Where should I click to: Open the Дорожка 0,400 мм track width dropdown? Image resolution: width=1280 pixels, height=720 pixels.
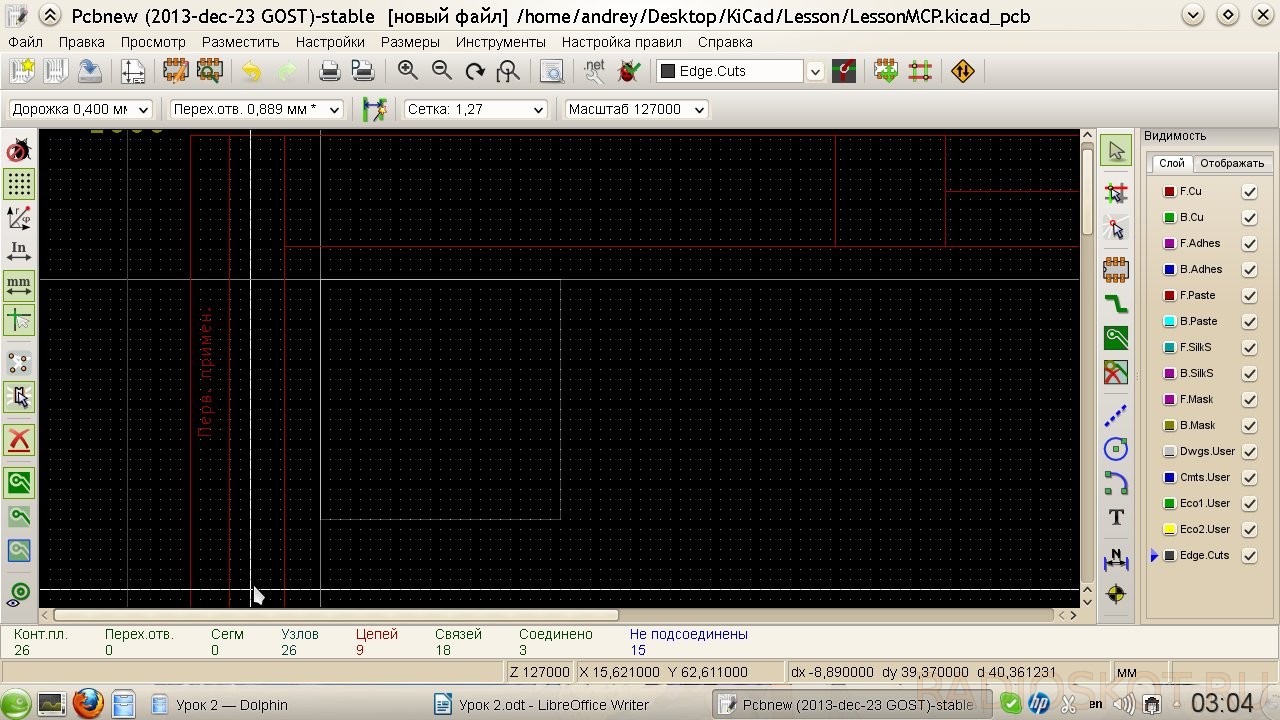tap(80, 109)
